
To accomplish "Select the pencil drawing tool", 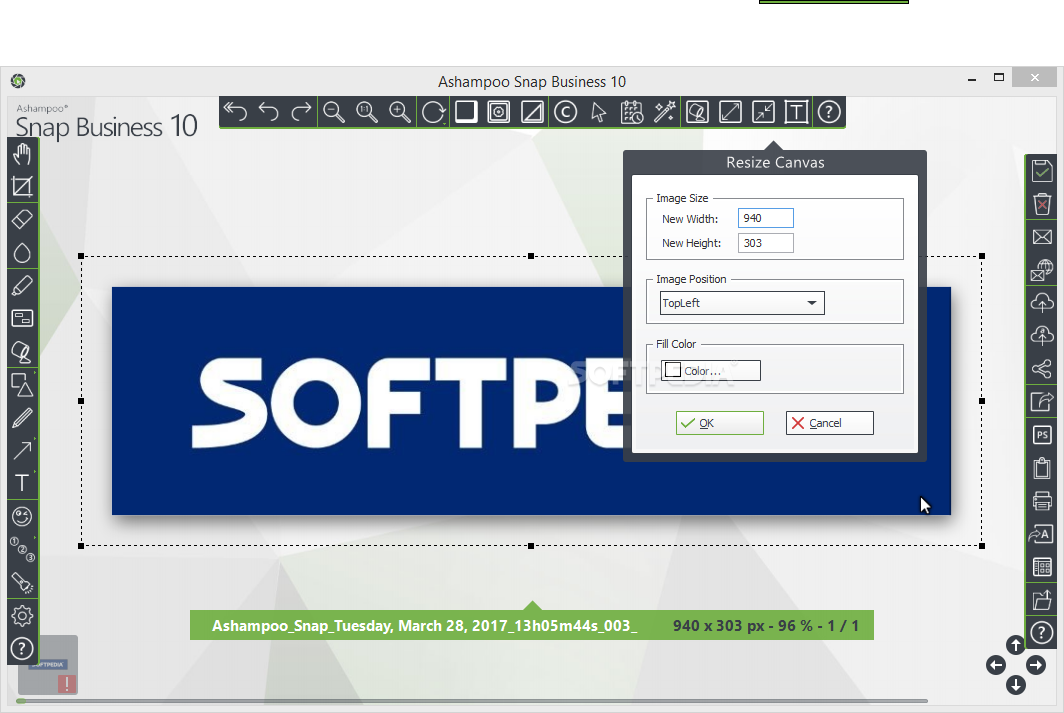I will (22, 418).
